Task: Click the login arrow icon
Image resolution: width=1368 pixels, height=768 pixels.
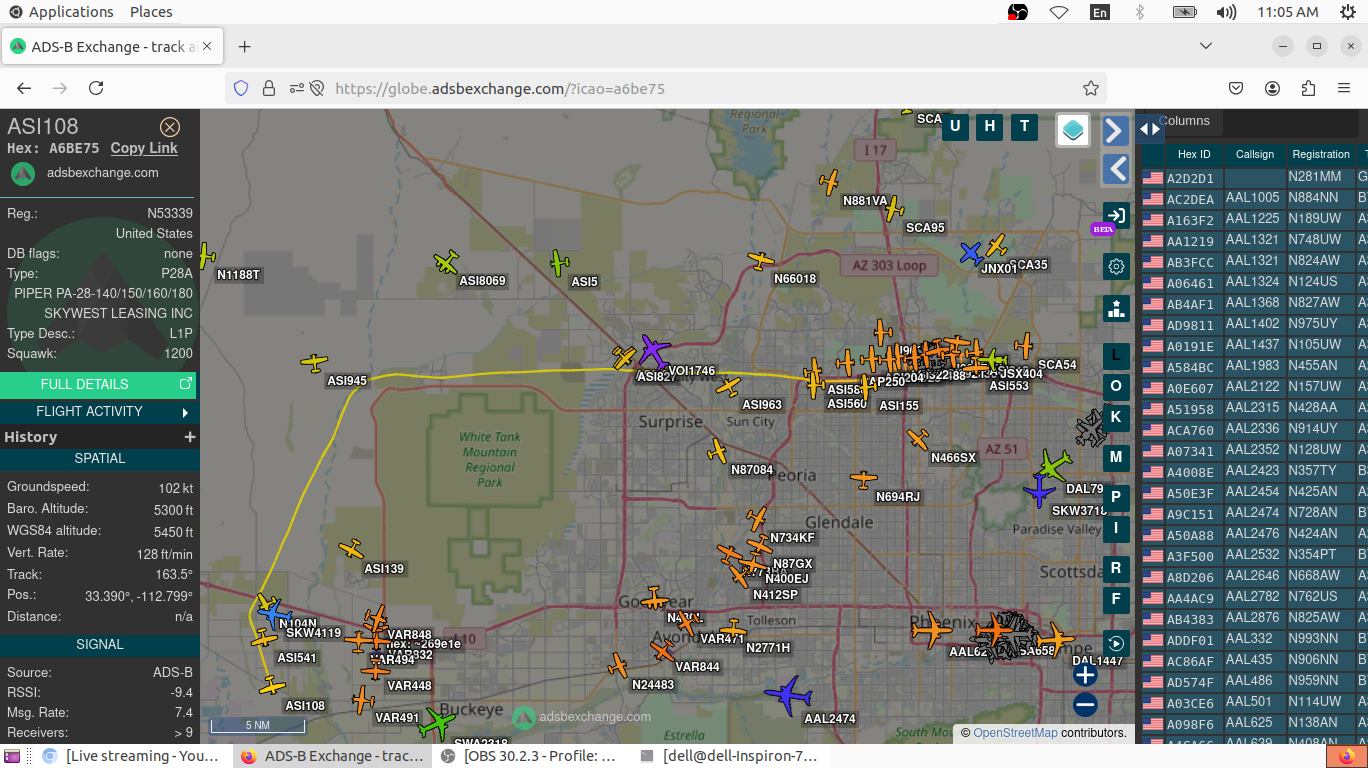Action: (x=1116, y=215)
